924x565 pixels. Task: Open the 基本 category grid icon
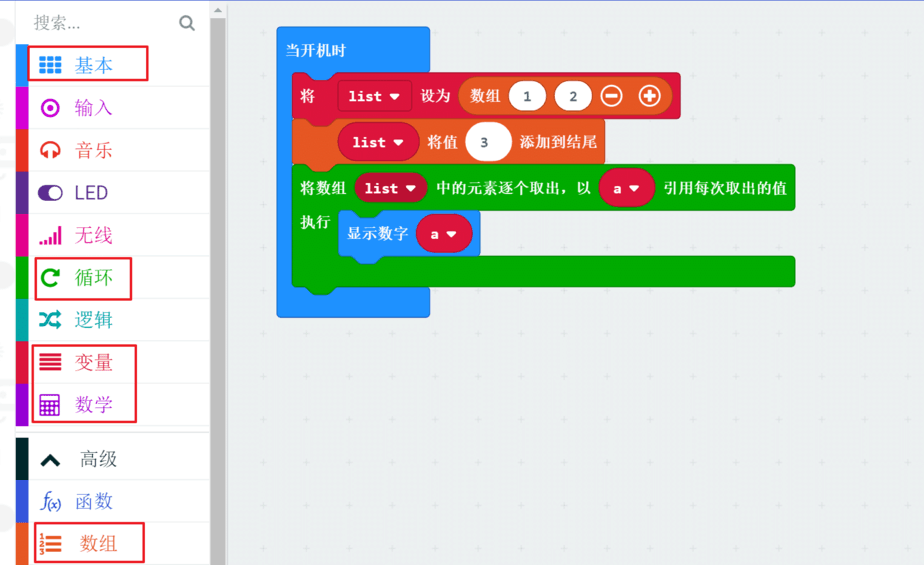50,65
